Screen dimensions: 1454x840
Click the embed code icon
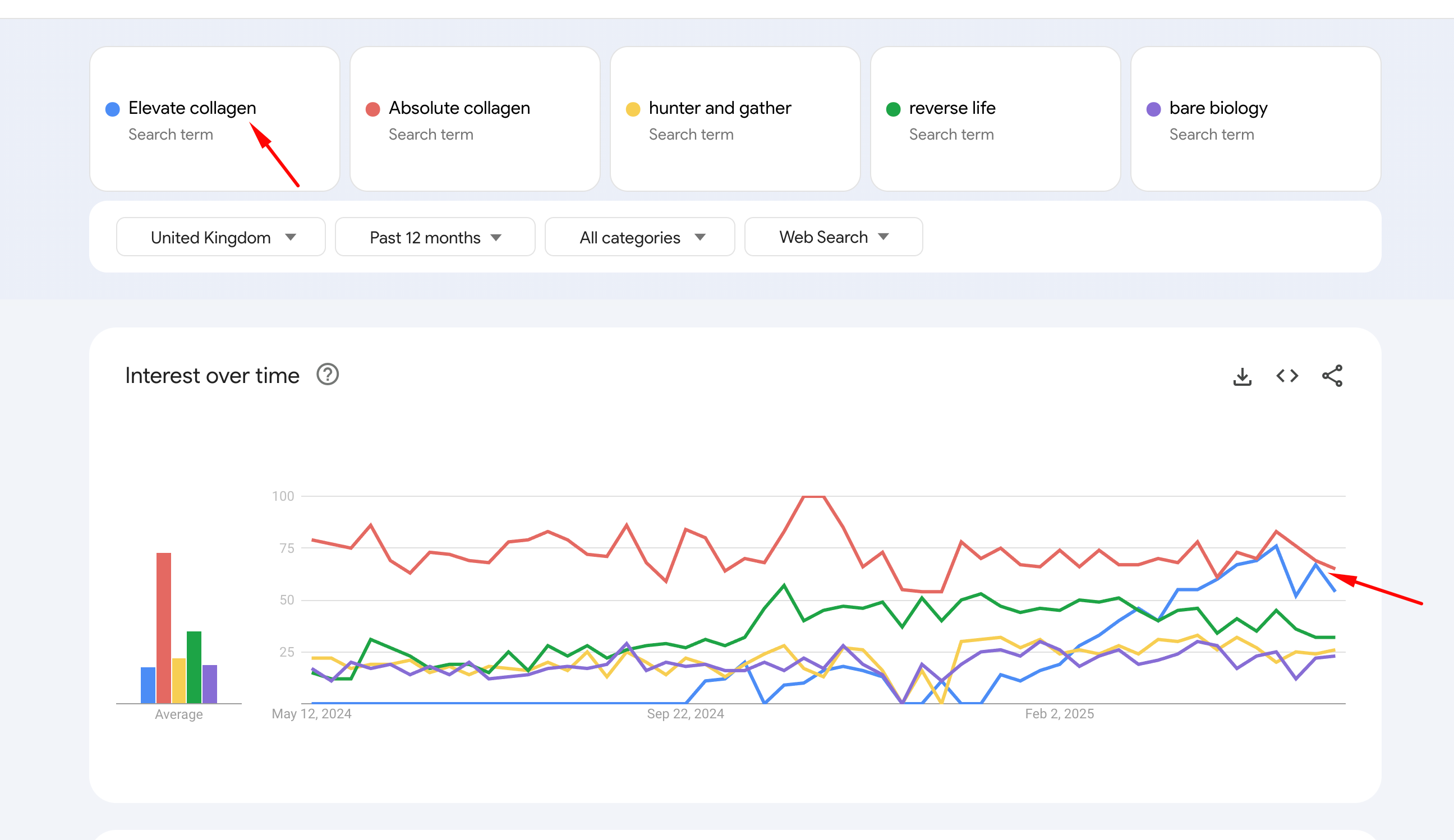(x=1287, y=376)
